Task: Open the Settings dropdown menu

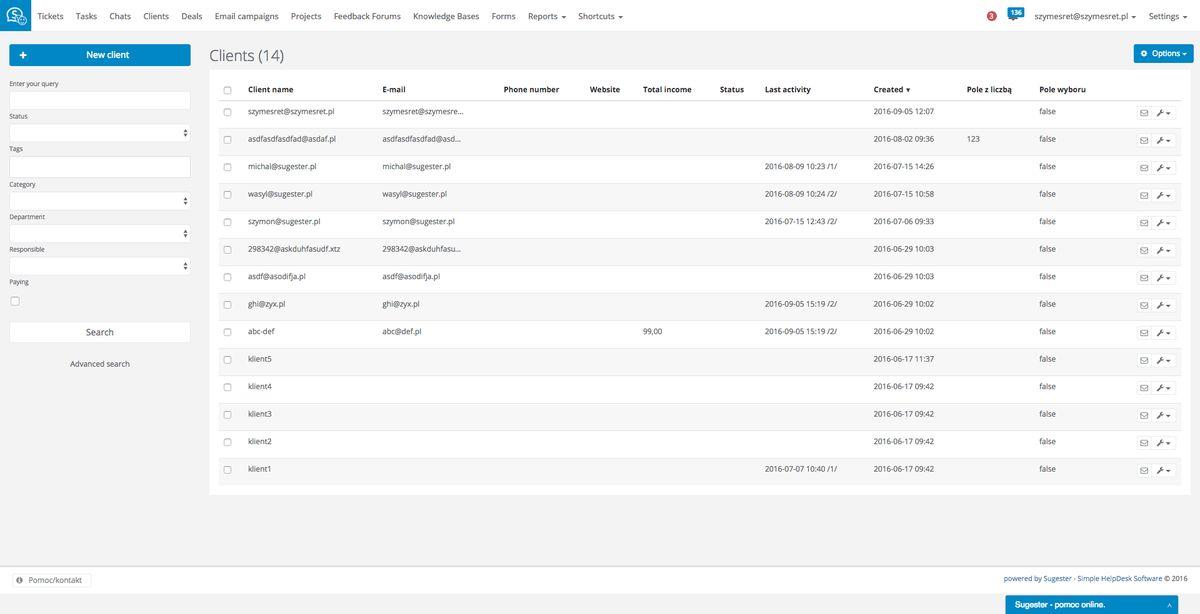Action: 1168,17
